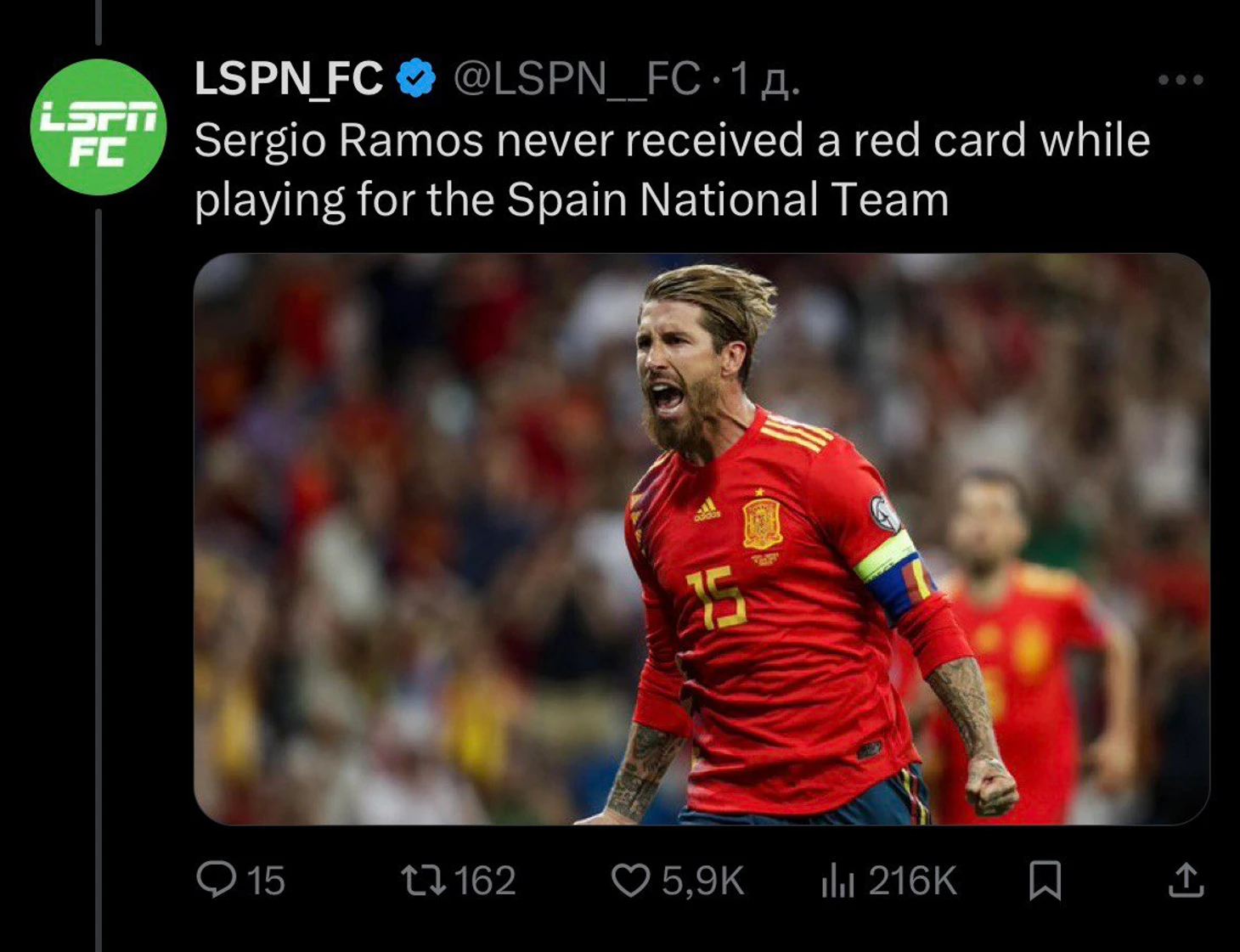Viewport: 1240px width, 952px height.
Task: Toggle the heart like icon
Action: click(631, 880)
